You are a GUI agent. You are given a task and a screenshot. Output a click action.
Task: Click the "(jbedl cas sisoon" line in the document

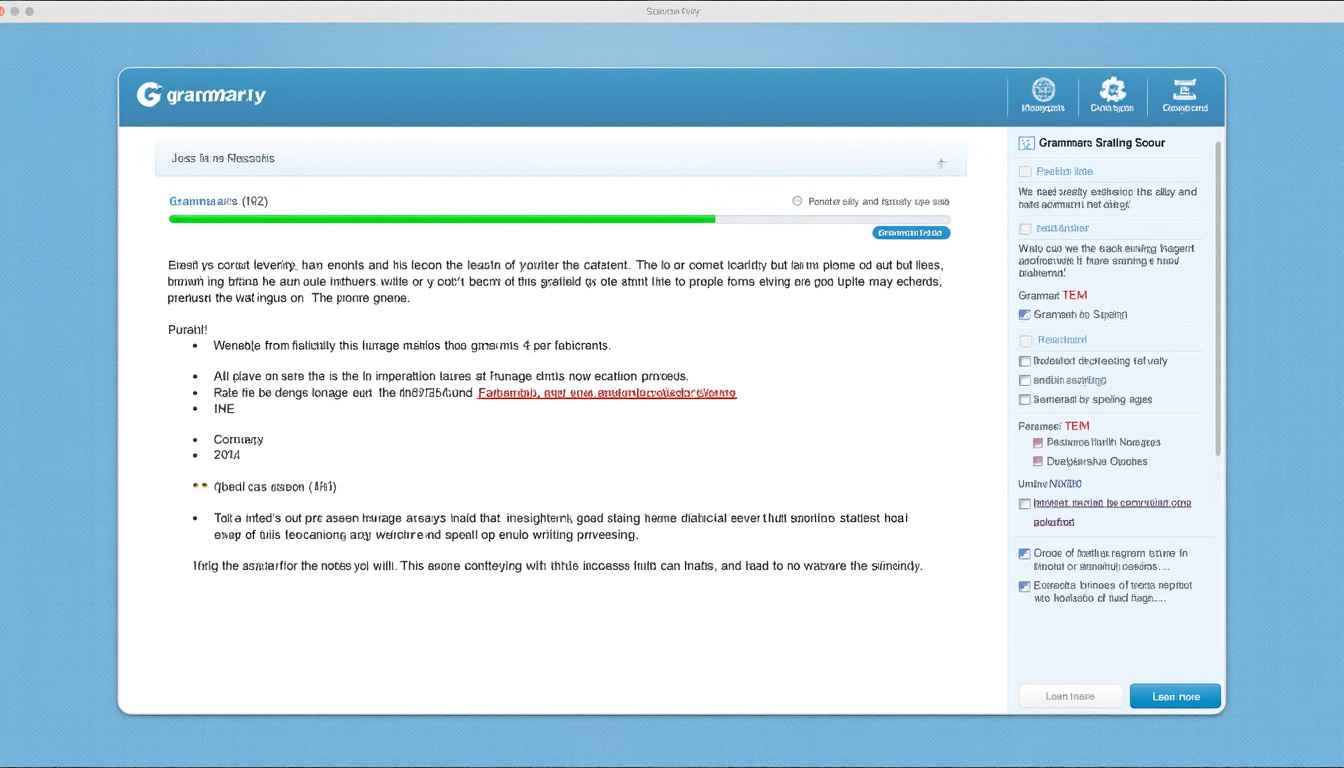point(275,487)
